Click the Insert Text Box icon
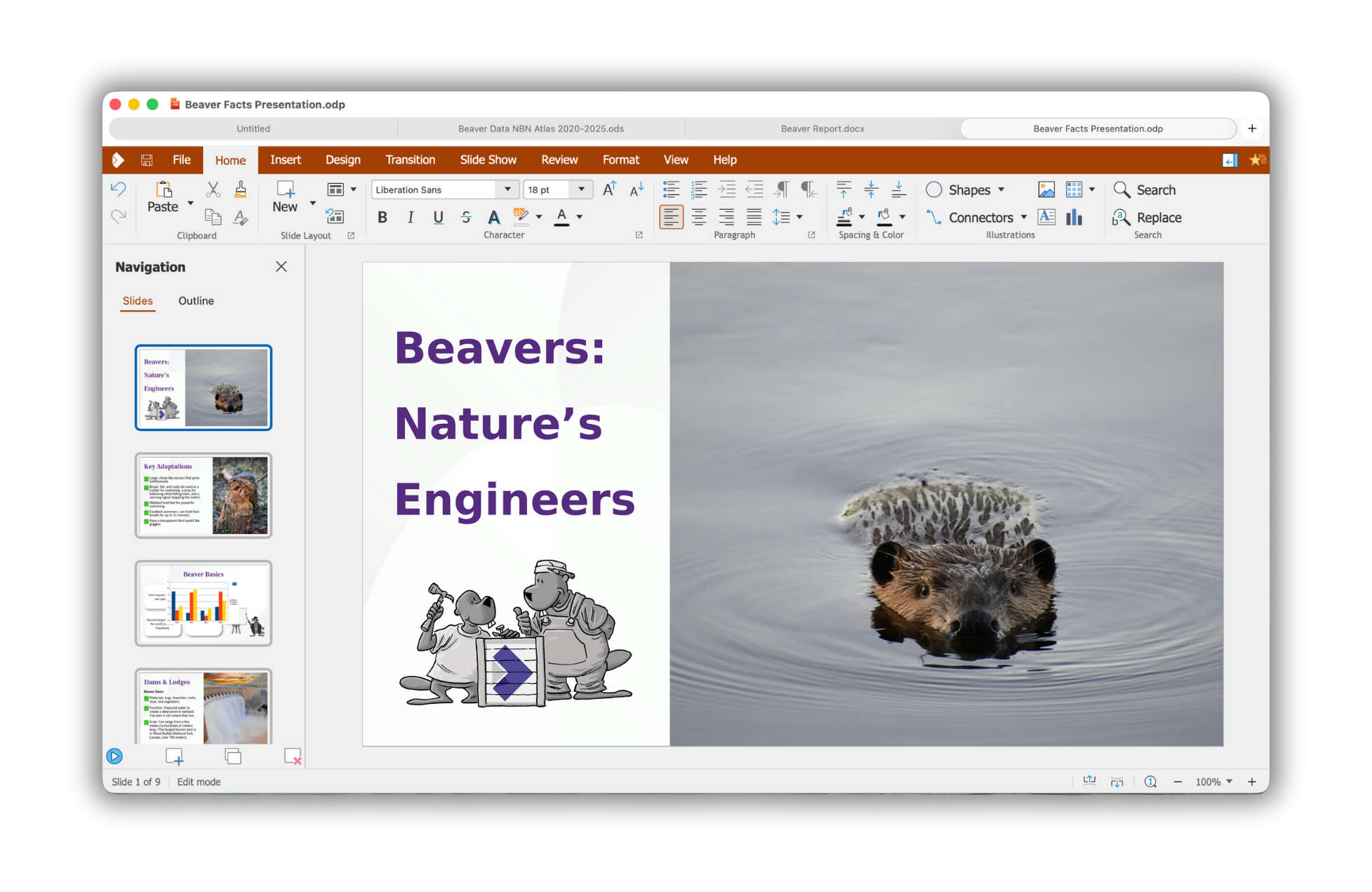 pyautogui.click(x=1046, y=218)
